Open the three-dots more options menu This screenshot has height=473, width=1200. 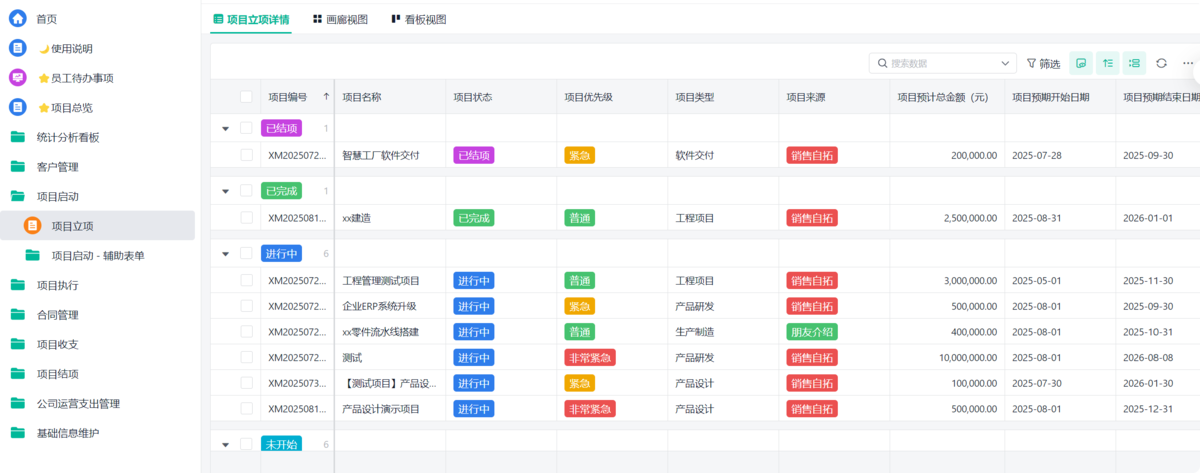1188,63
